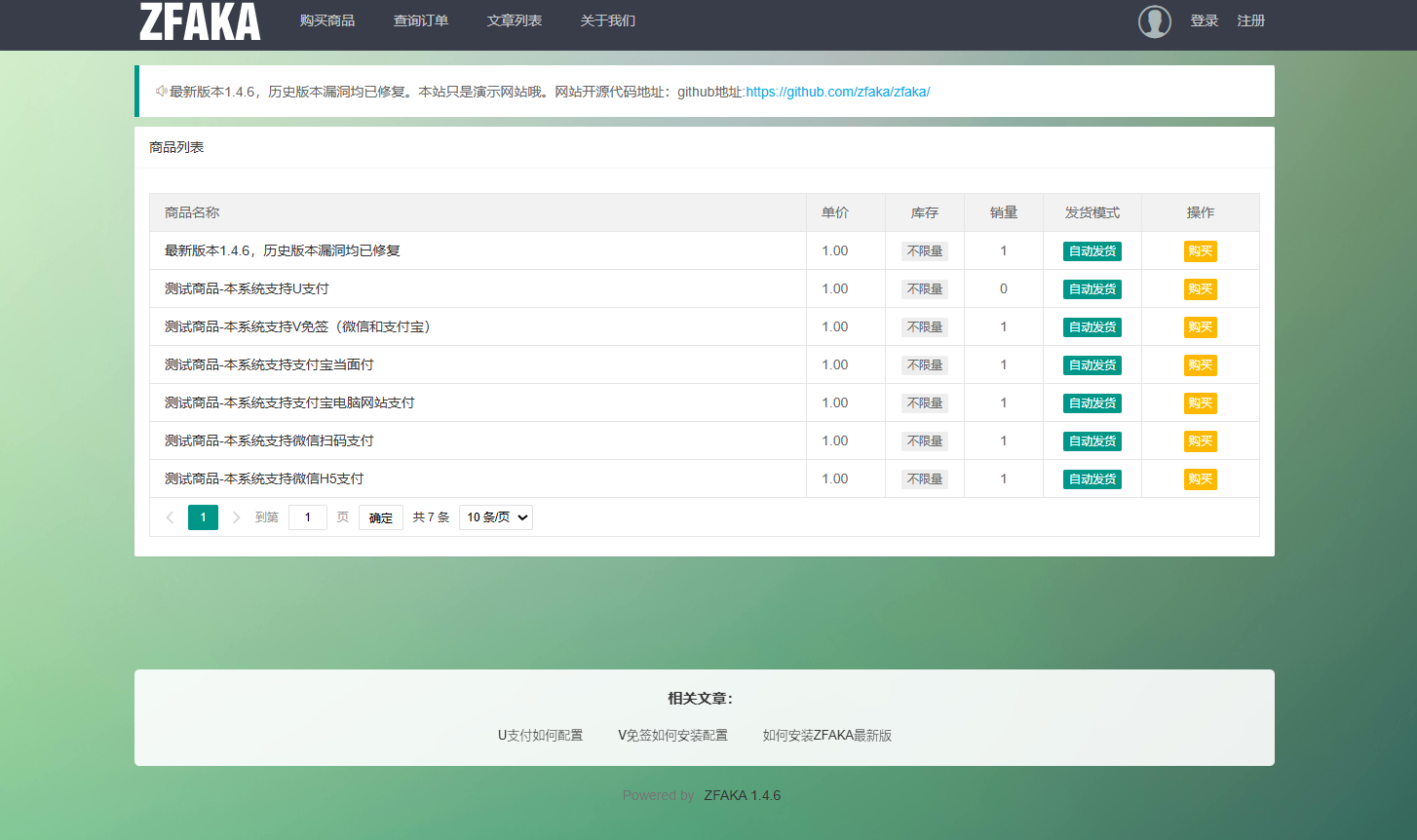This screenshot has width=1417, height=840.
Task: Click the speaker announcement icon
Action: coord(162,92)
